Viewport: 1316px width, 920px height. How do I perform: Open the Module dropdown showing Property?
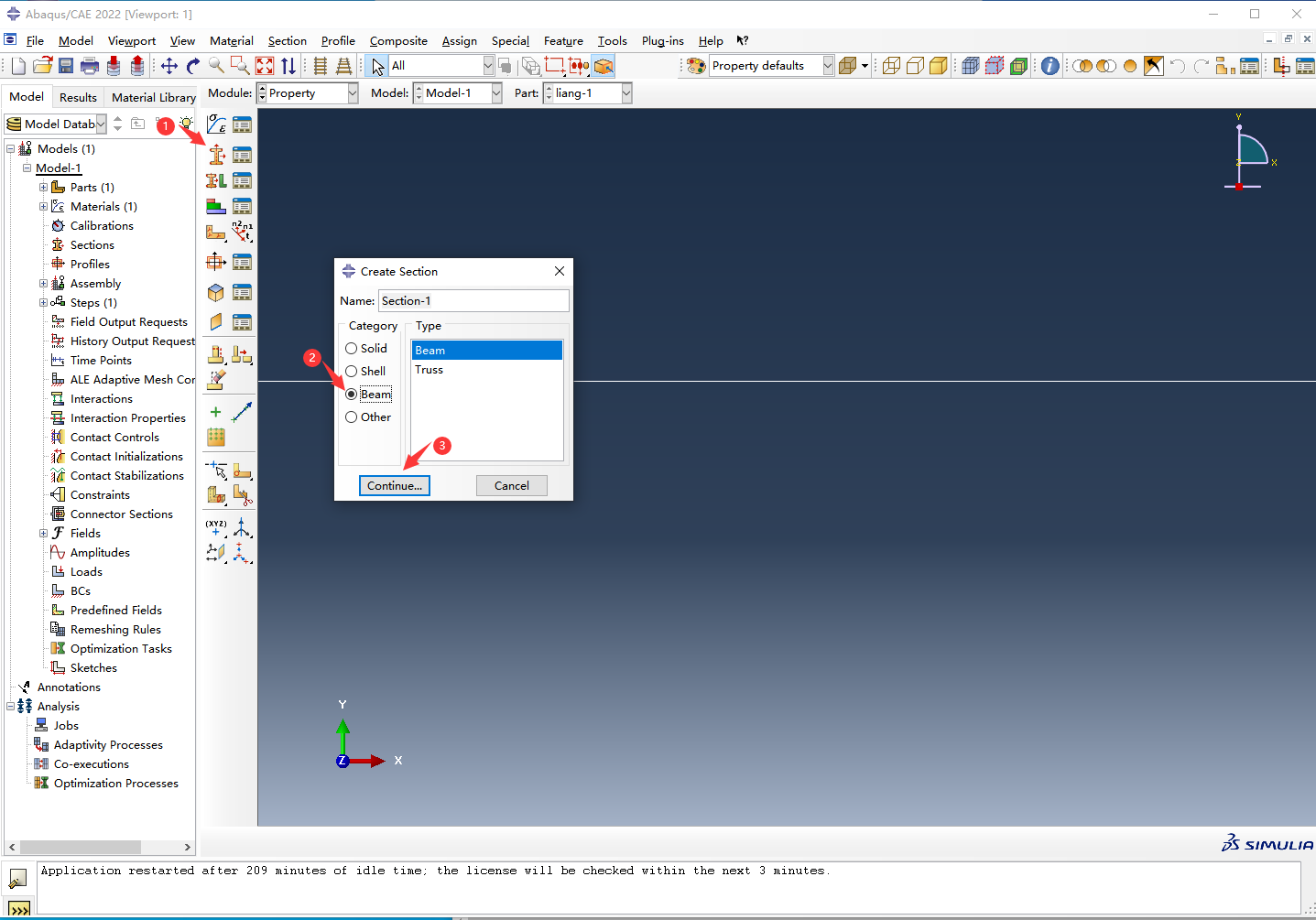[308, 93]
